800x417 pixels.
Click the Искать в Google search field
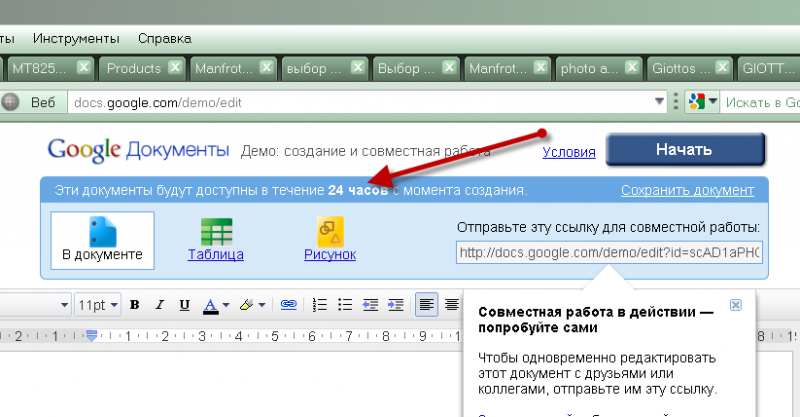(x=760, y=103)
